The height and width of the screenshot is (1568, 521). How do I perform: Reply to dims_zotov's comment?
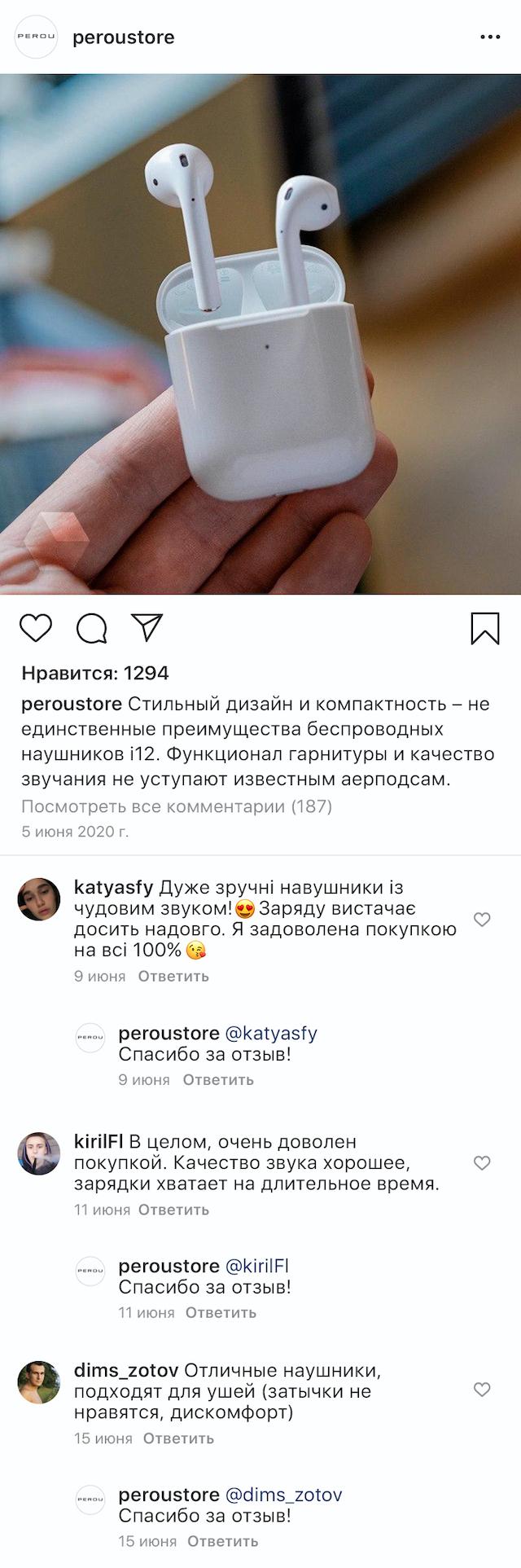point(178,1438)
